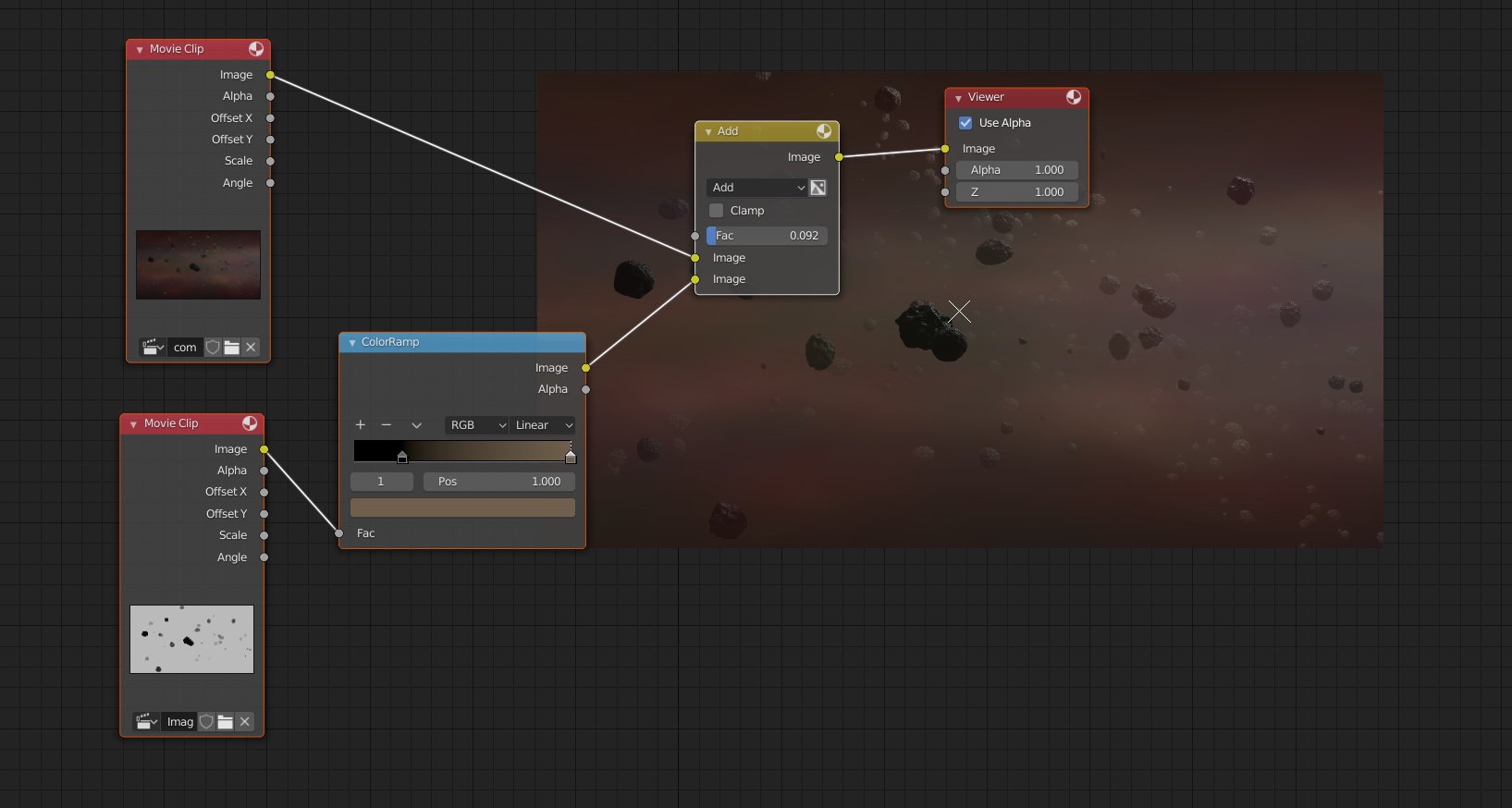Screen dimensions: 1512x808
Task: Open the color ramp tools chevron menu
Action: click(417, 425)
